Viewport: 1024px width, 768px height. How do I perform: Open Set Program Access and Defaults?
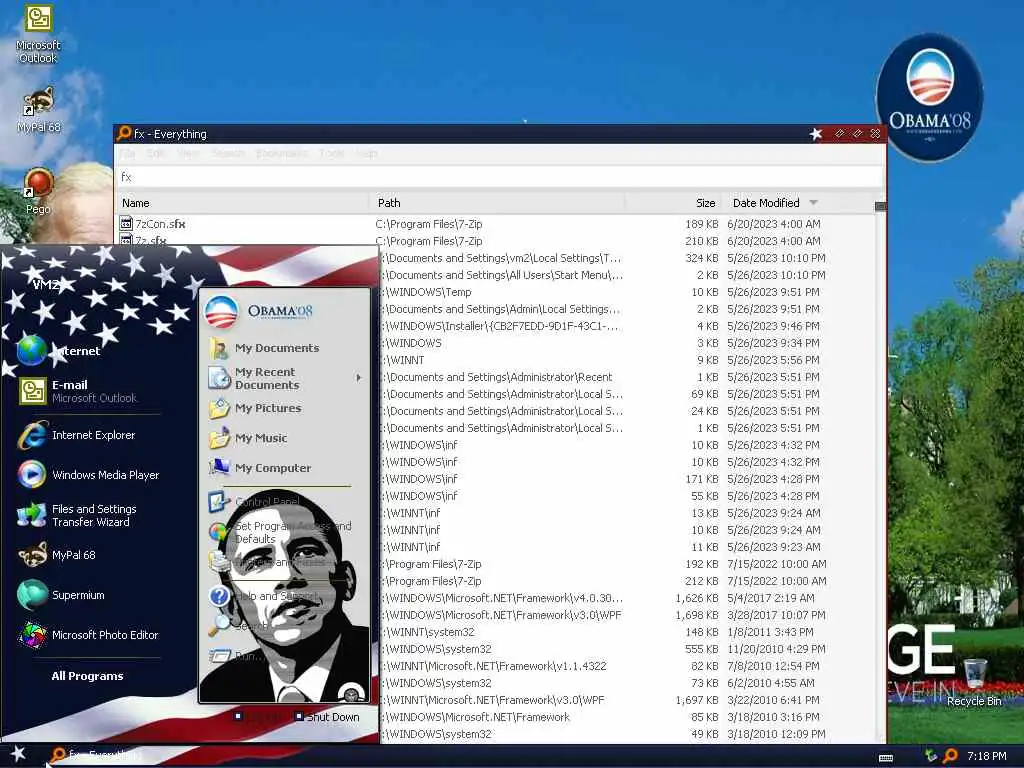(x=280, y=532)
